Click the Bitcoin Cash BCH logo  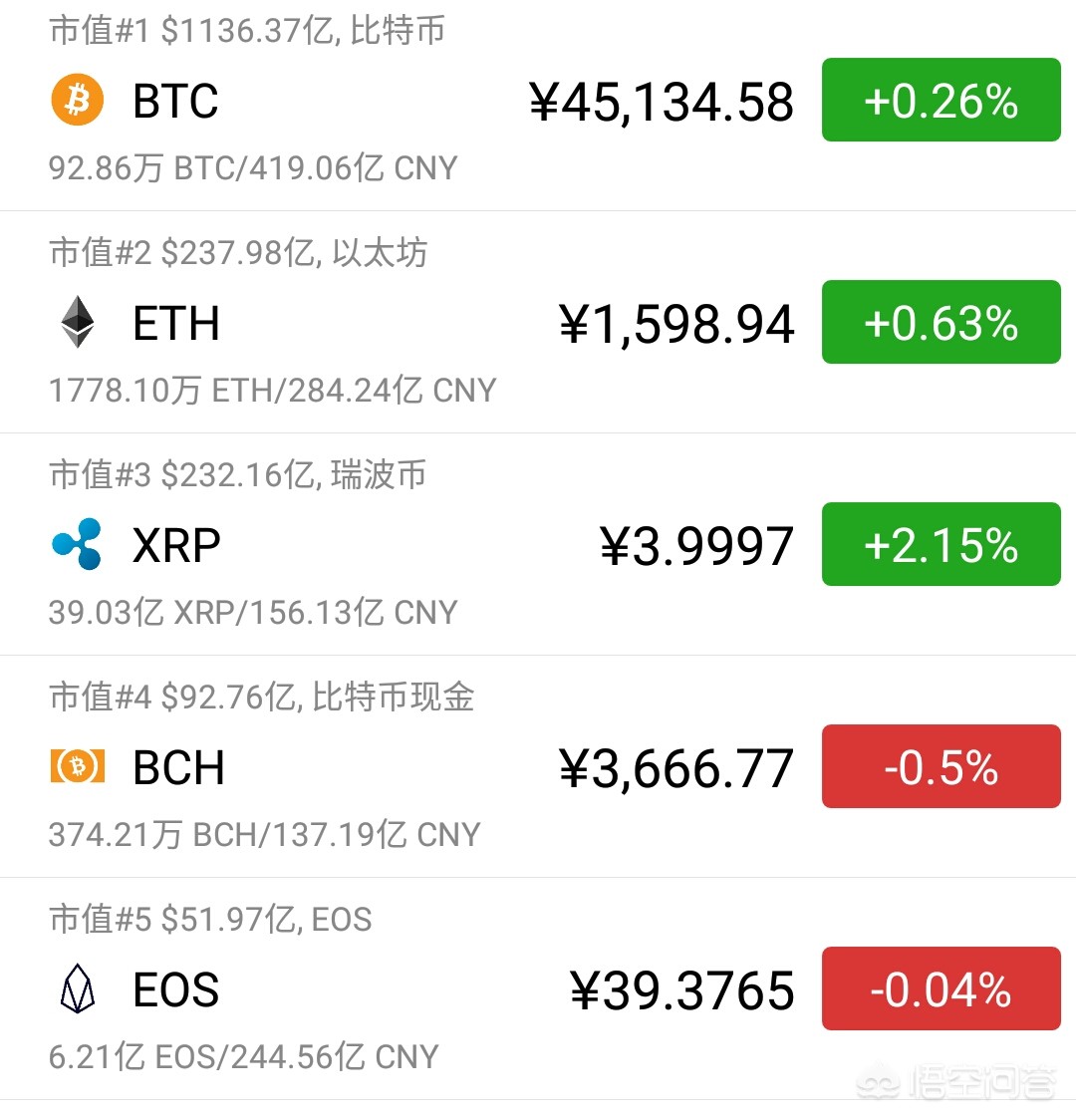[78, 766]
